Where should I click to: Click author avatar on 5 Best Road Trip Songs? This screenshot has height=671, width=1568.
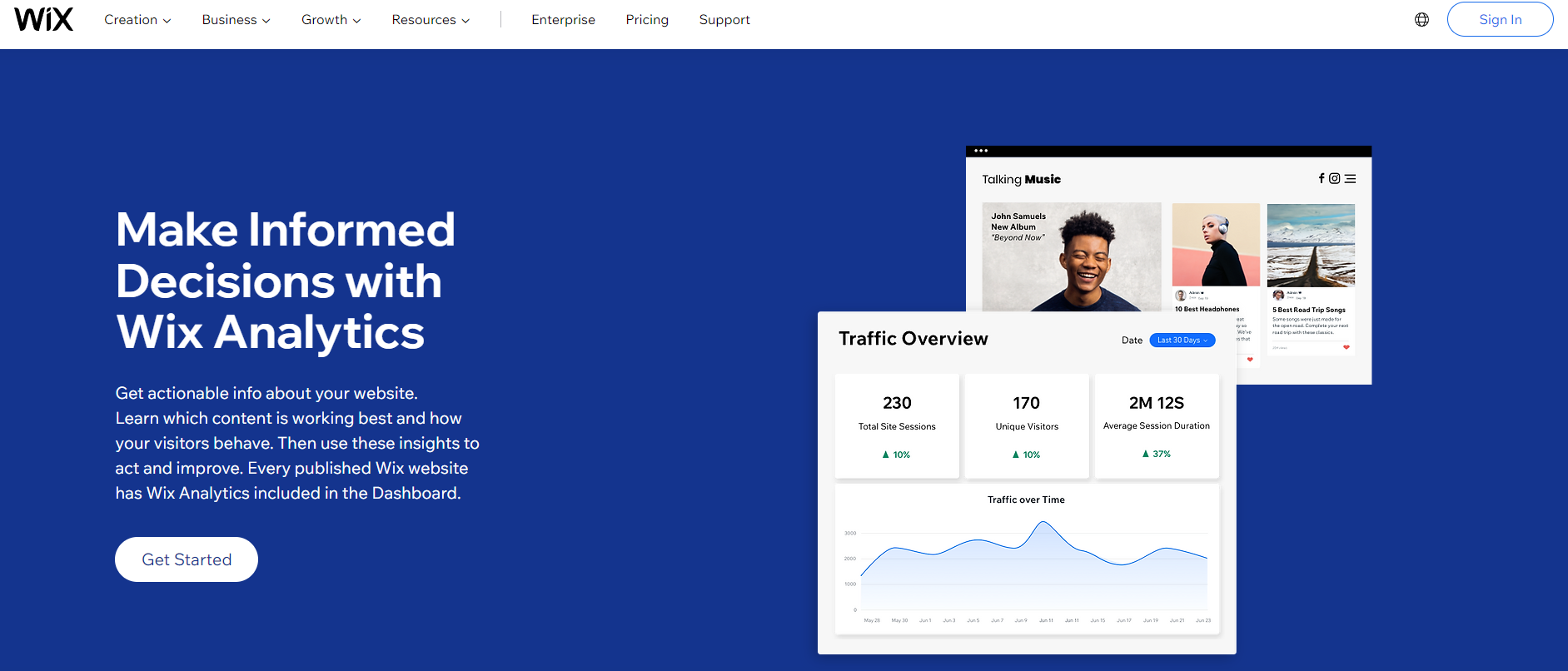(1278, 295)
